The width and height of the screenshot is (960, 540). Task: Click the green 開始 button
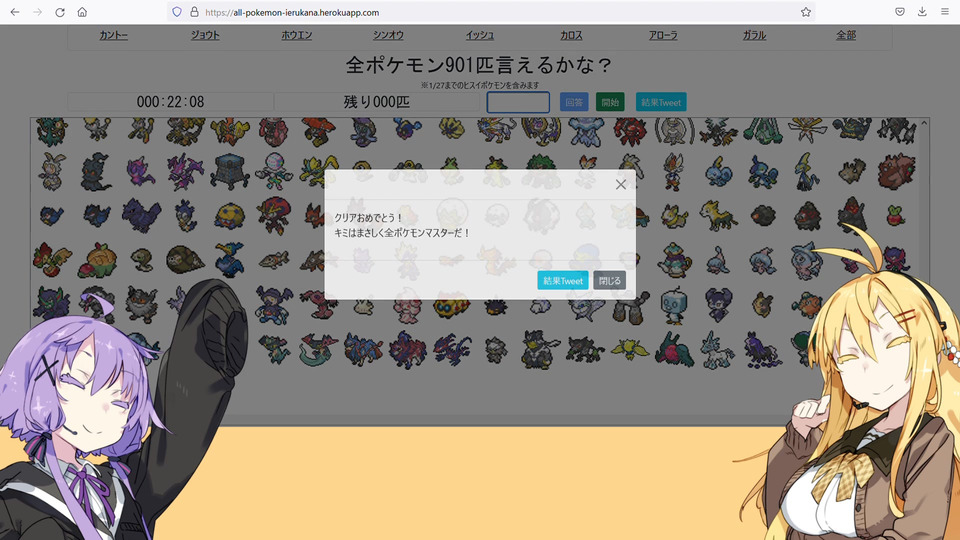click(610, 102)
